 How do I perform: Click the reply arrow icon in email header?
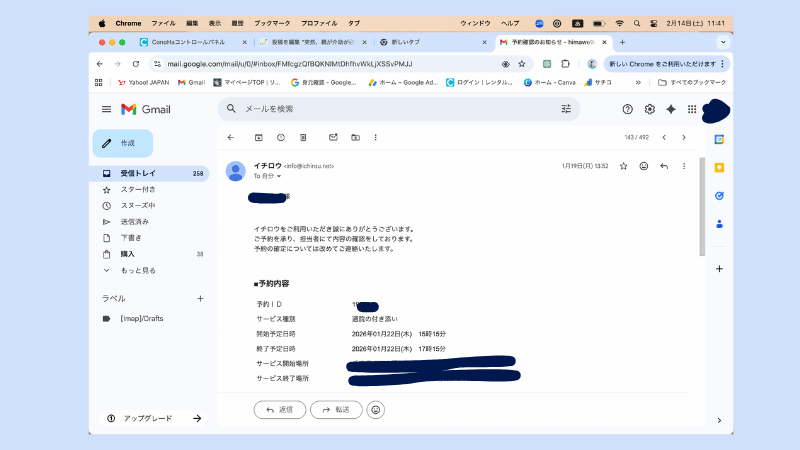click(x=664, y=166)
